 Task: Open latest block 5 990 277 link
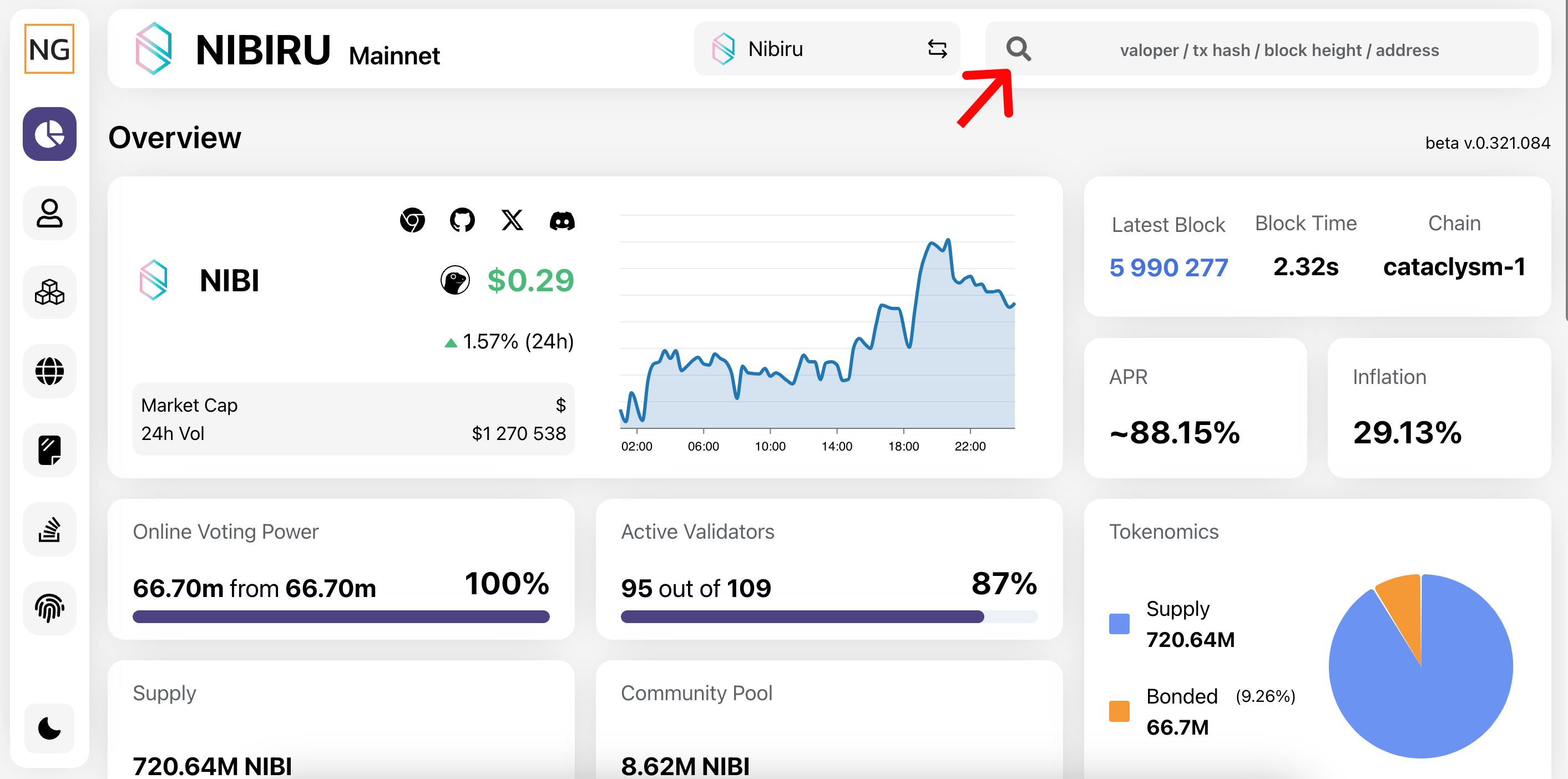click(x=1169, y=268)
